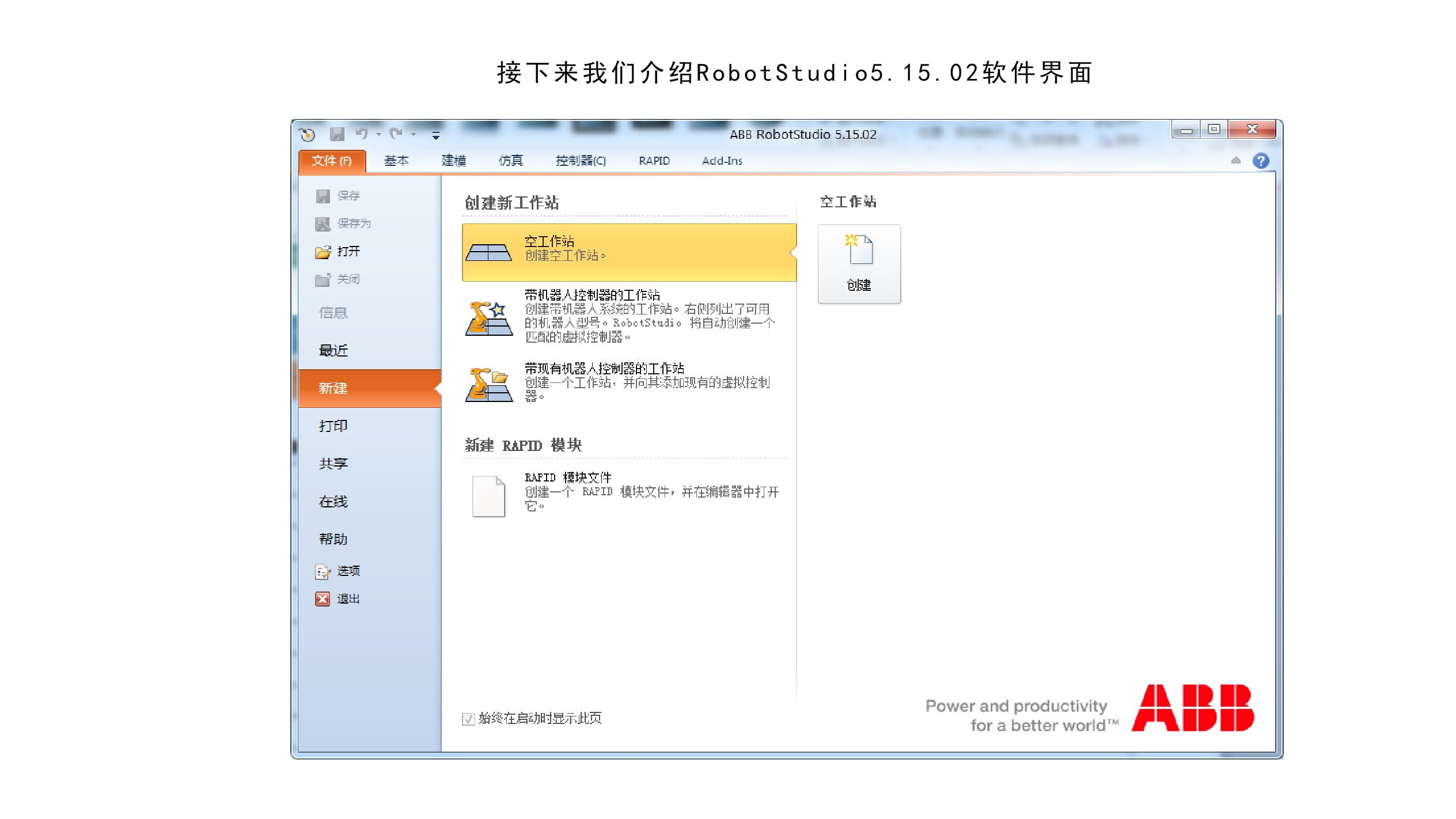Close the RobotStudio window
Screen dimensions: 1456x819
1253,130
